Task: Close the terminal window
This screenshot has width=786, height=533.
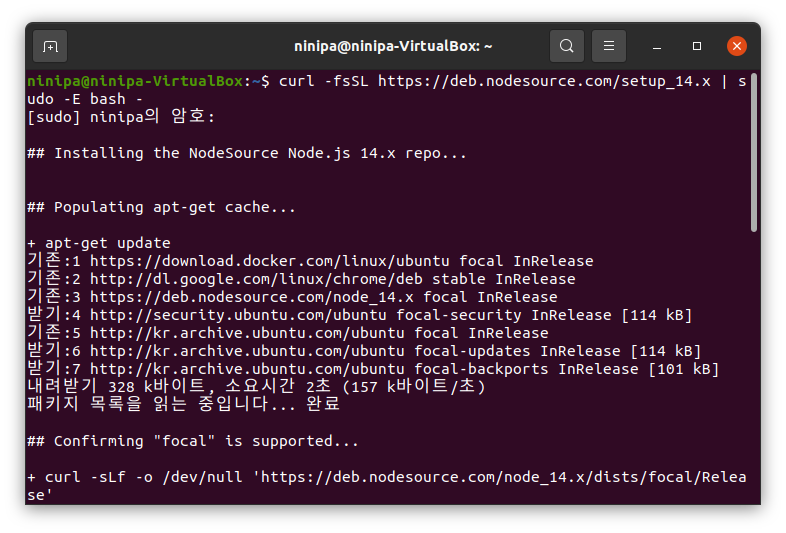Action: 736,46
